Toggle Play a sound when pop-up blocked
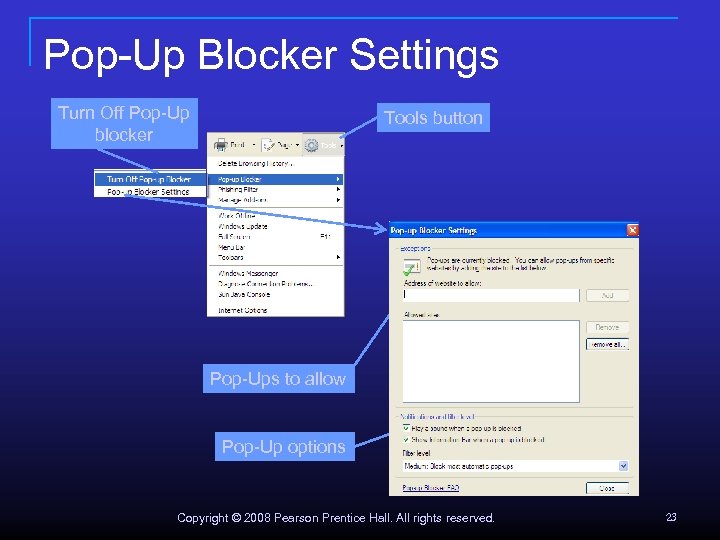Screen dimensions: 720x540 pos(406,428)
